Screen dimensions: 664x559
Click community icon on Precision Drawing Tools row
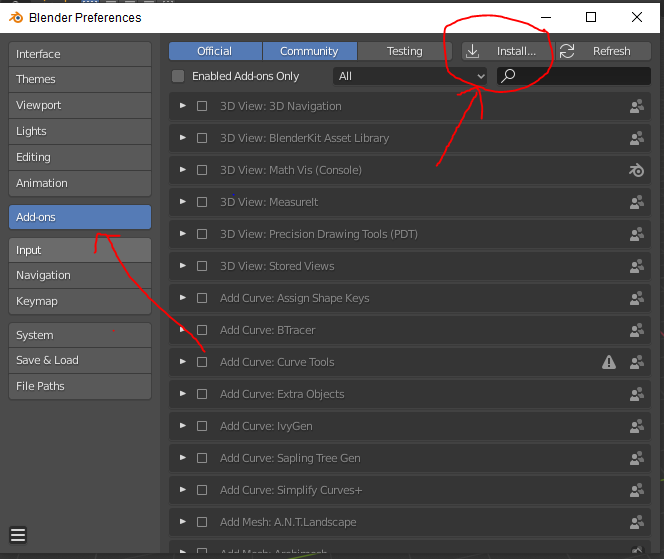click(636, 234)
